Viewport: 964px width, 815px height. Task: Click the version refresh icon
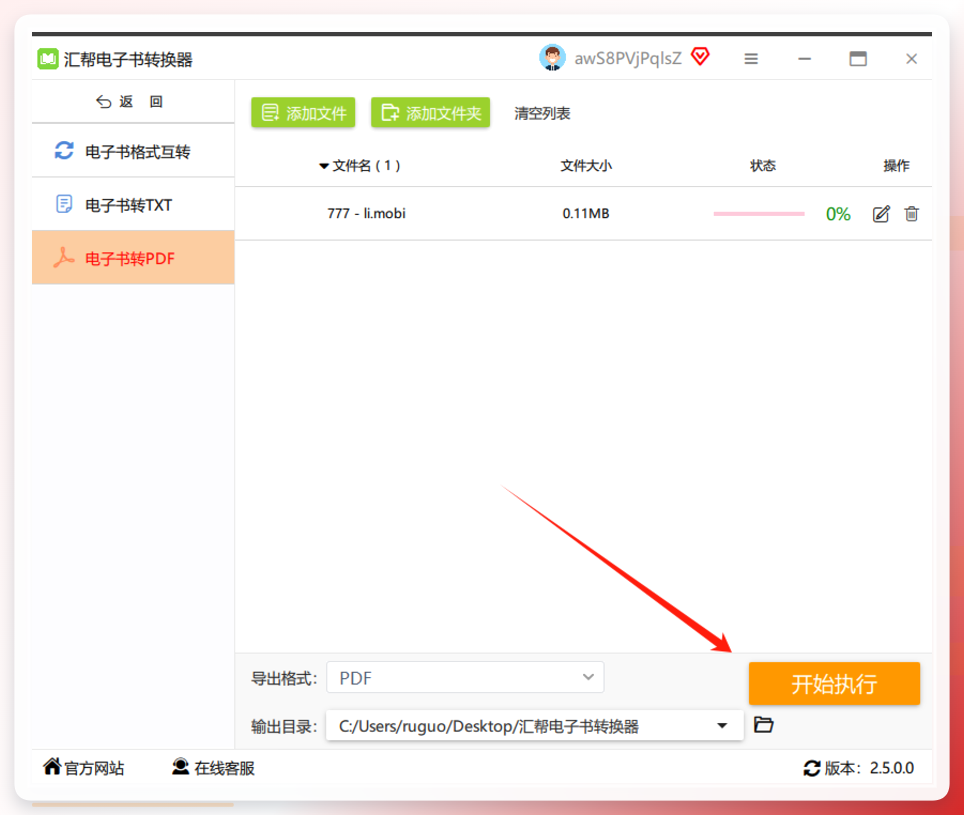812,768
